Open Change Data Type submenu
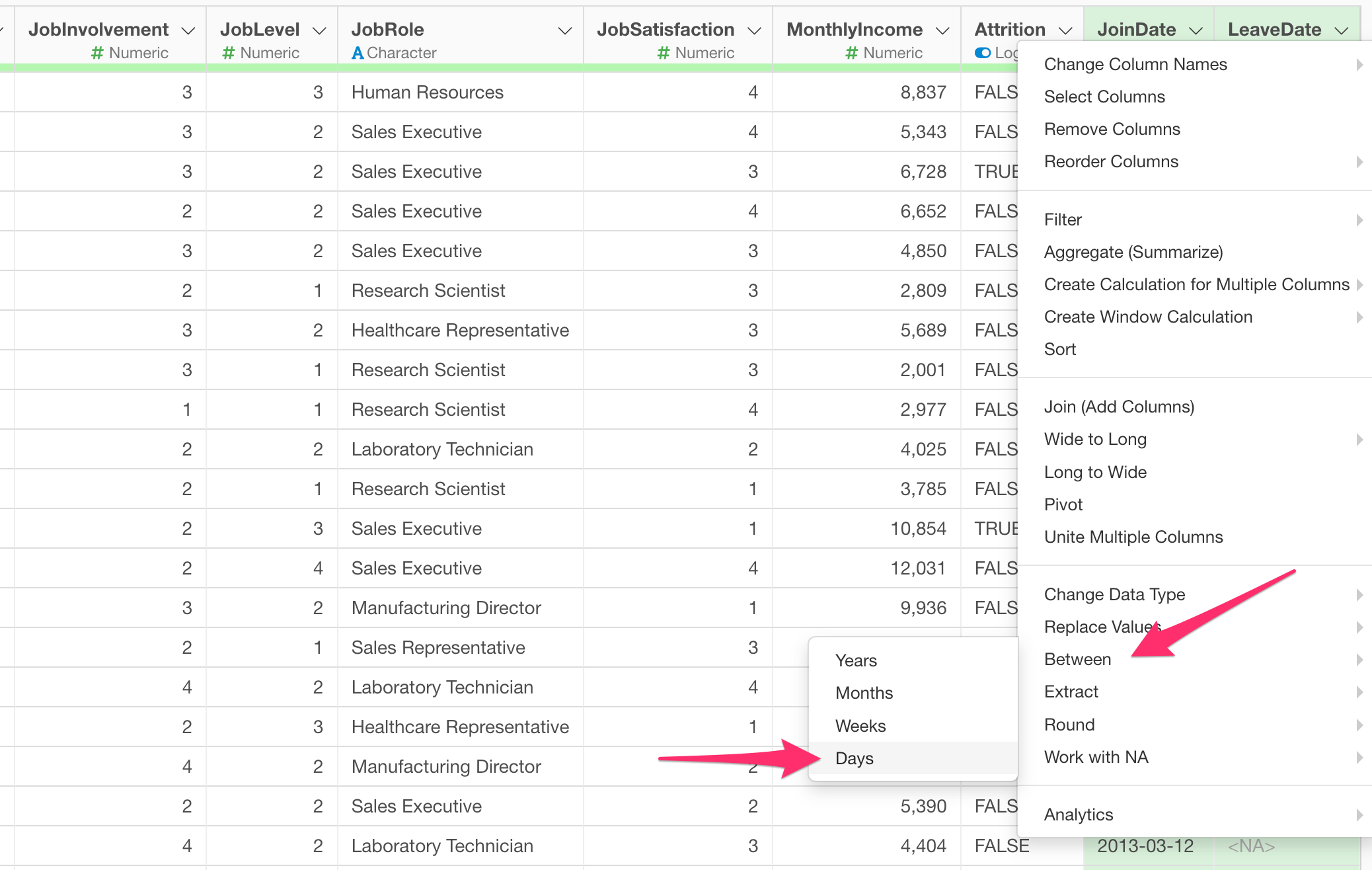The image size is (1372, 870). [1195, 594]
